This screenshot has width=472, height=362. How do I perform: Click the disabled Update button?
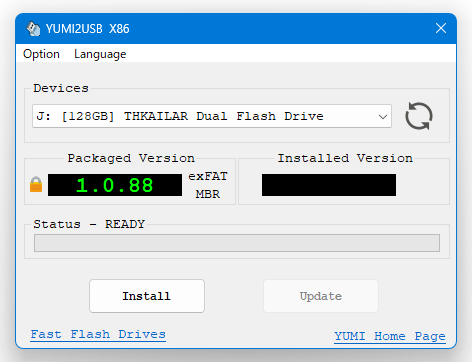(321, 296)
